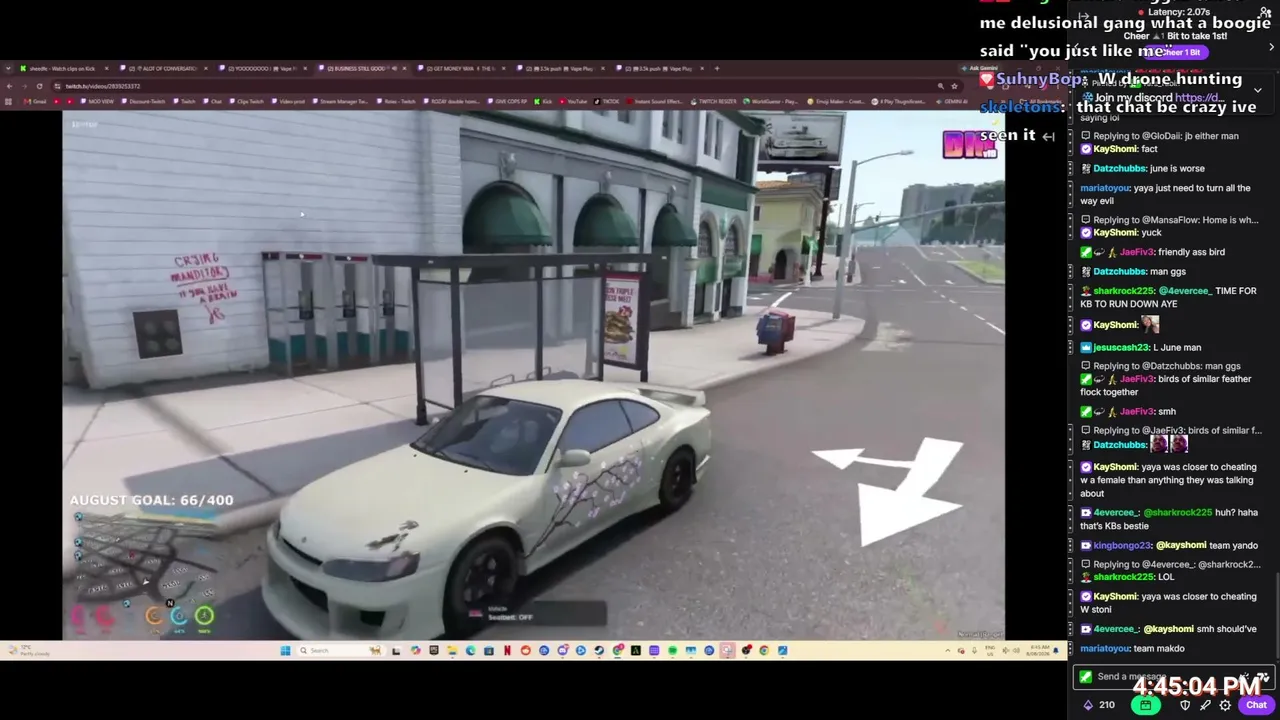The image size is (1280, 720).
Task: Open the TIKTOK bookmark
Action: tap(607, 101)
